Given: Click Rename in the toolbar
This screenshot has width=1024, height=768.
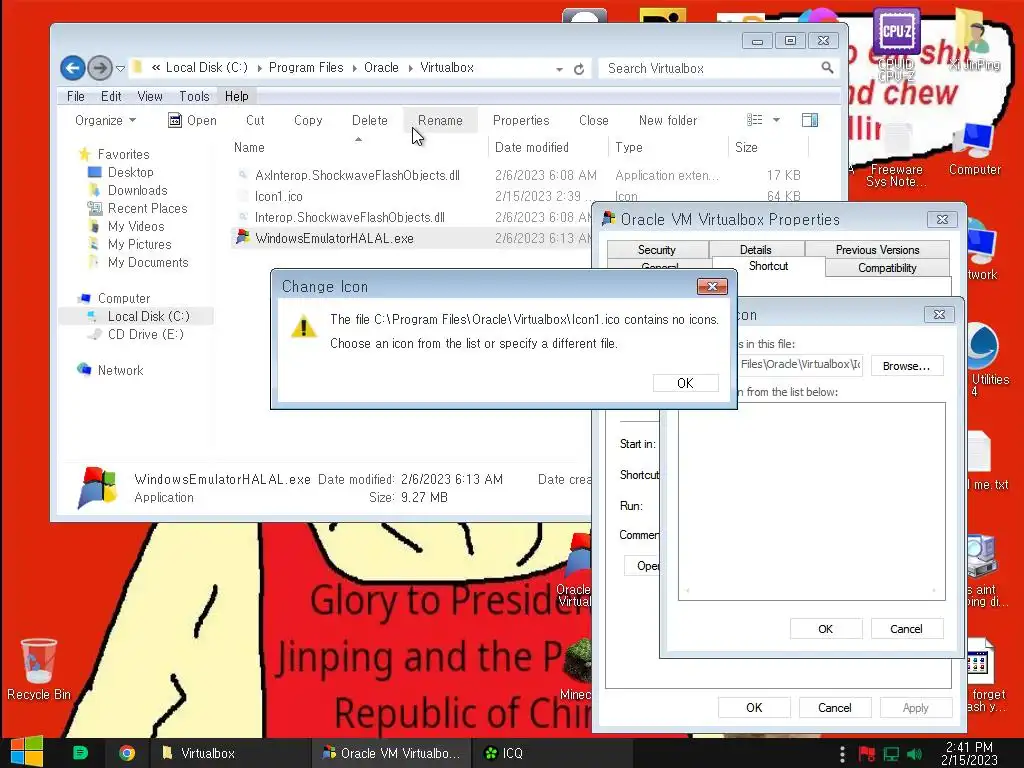Looking at the screenshot, I should (x=440, y=120).
